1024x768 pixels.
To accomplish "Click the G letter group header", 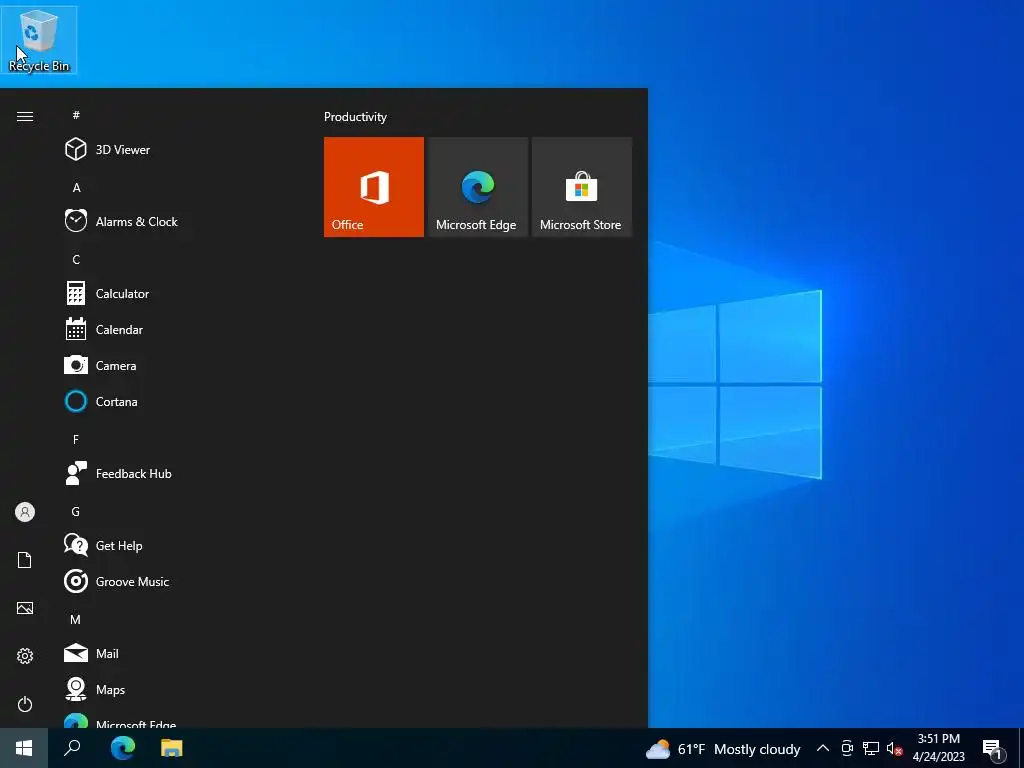I will [76, 511].
